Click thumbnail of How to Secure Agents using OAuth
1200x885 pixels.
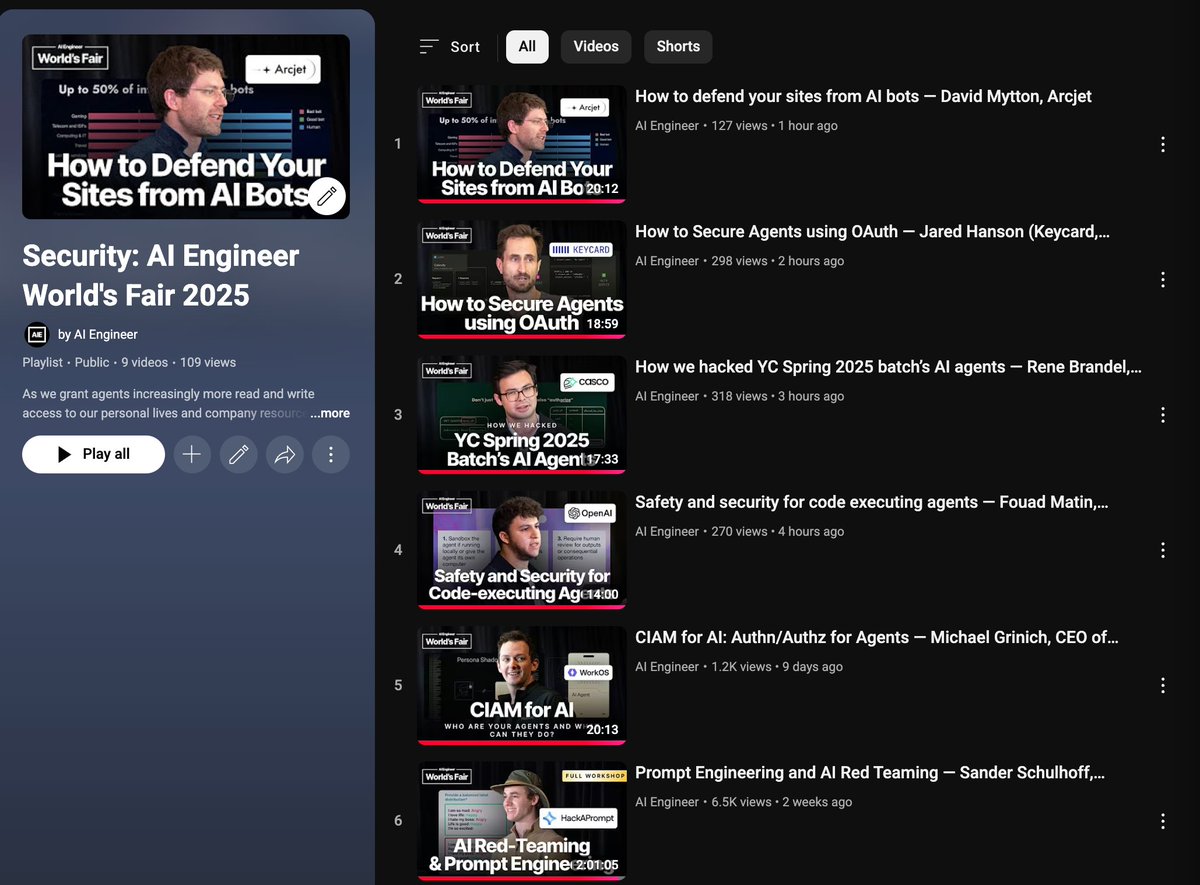(522, 279)
